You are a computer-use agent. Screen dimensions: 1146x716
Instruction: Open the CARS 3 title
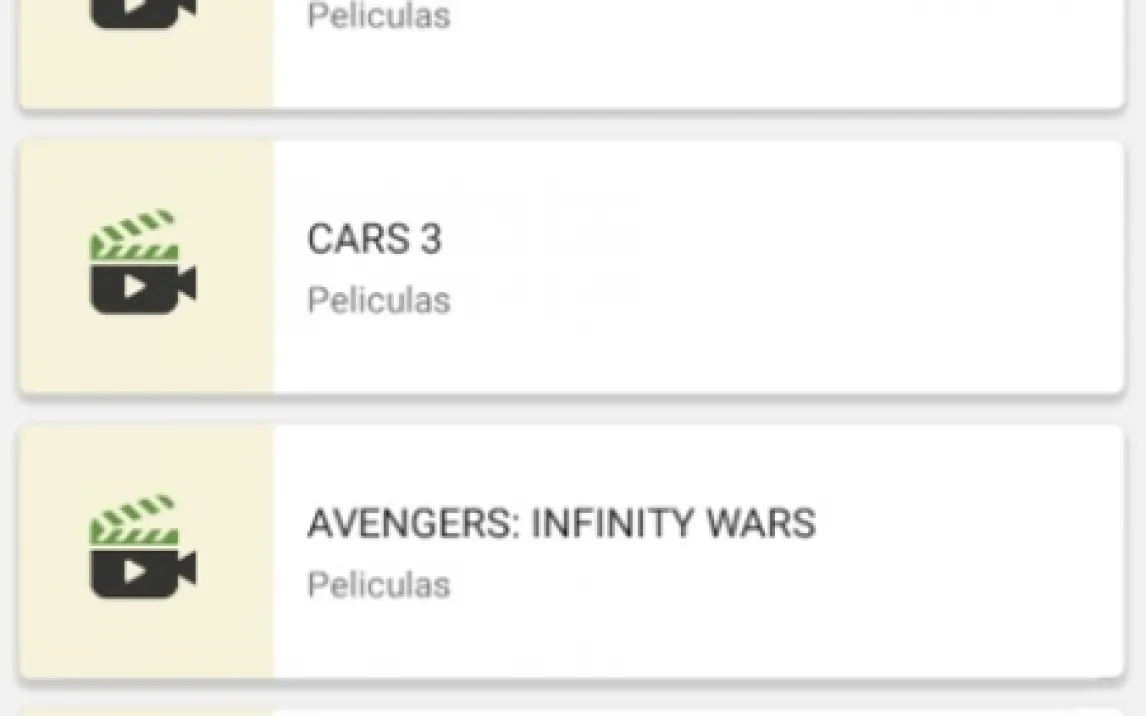(x=374, y=240)
